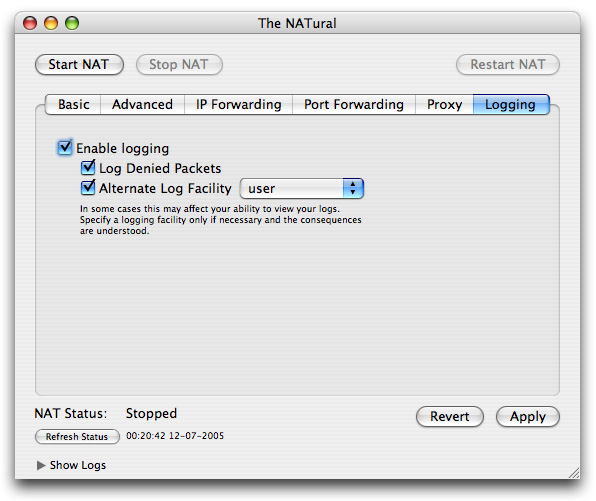The height and width of the screenshot is (501, 596).
Task: Go to the Port Forwarding tab
Action: pyautogui.click(x=354, y=105)
